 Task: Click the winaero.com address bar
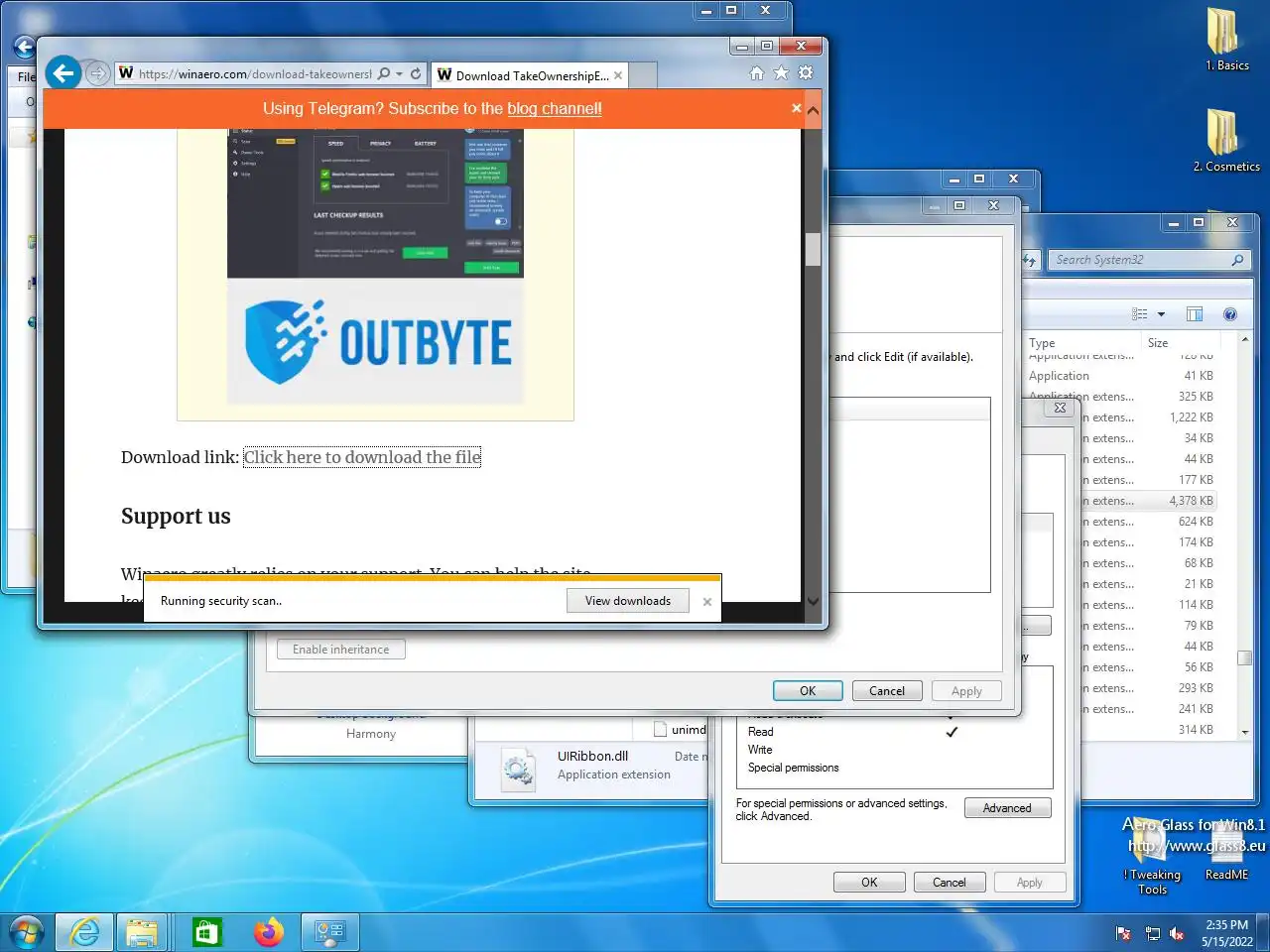click(x=254, y=73)
